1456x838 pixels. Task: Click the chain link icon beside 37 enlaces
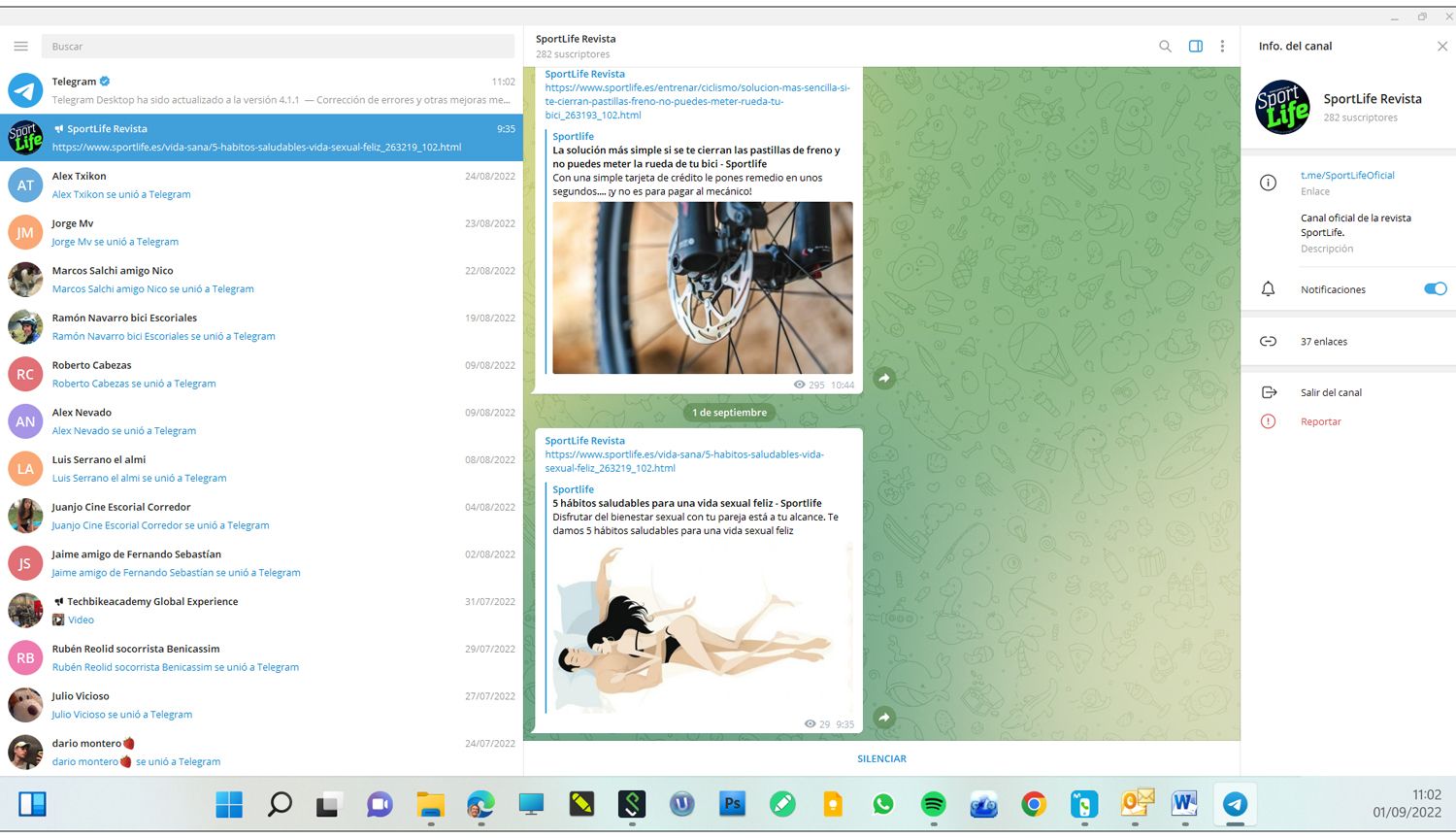point(1268,341)
